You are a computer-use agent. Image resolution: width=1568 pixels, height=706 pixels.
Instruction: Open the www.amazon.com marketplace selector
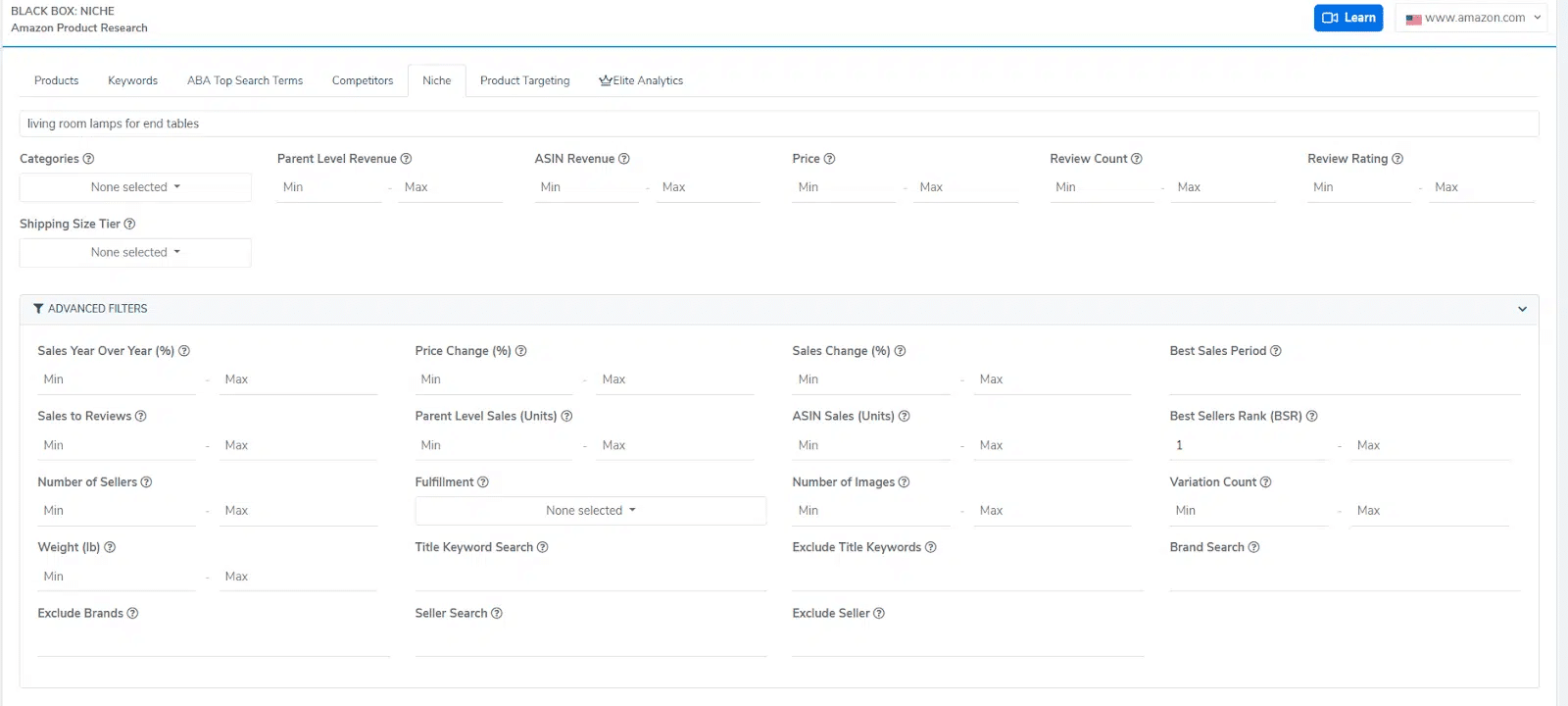(1473, 18)
